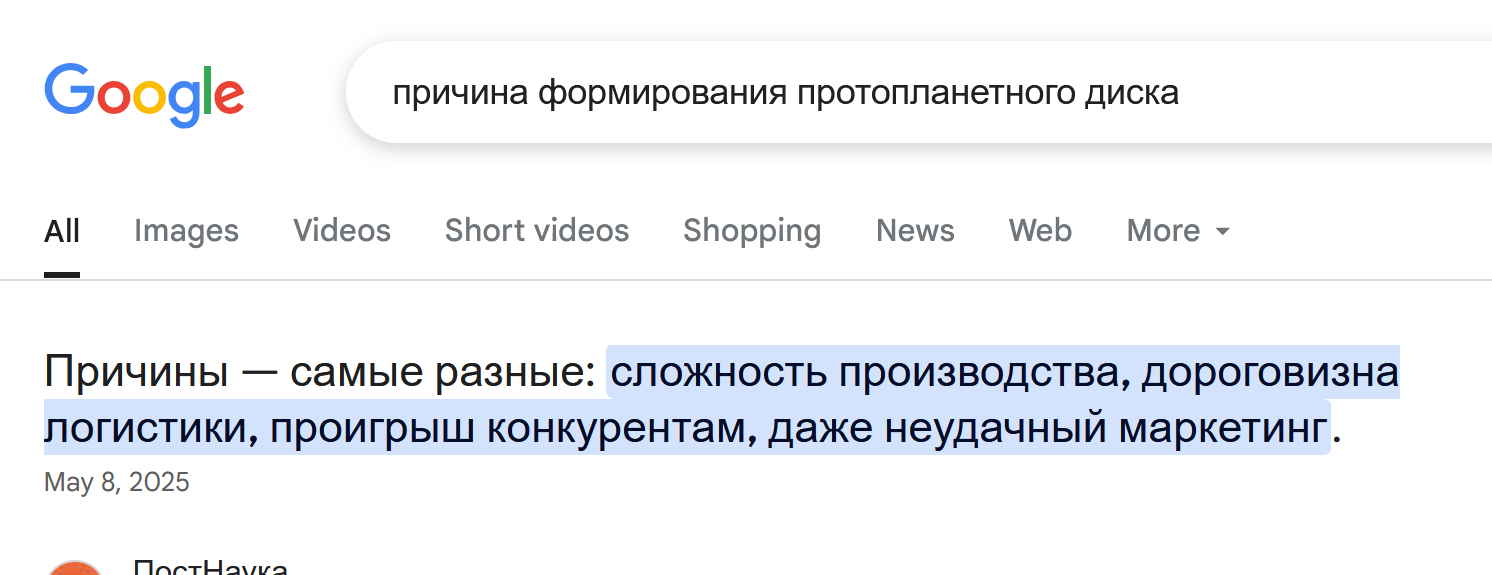Click the Google logo
This screenshot has height=575, width=1492.
[x=144, y=95]
